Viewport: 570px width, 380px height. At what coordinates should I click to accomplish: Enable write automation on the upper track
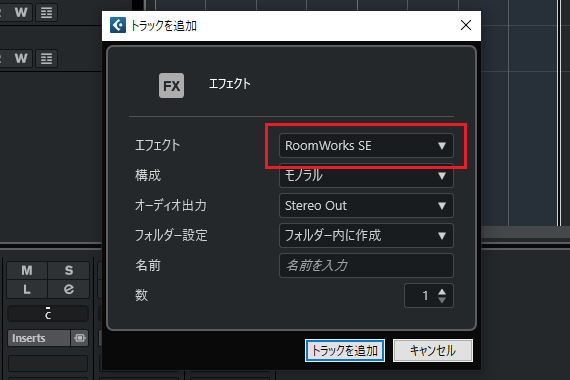(x=21, y=13)
